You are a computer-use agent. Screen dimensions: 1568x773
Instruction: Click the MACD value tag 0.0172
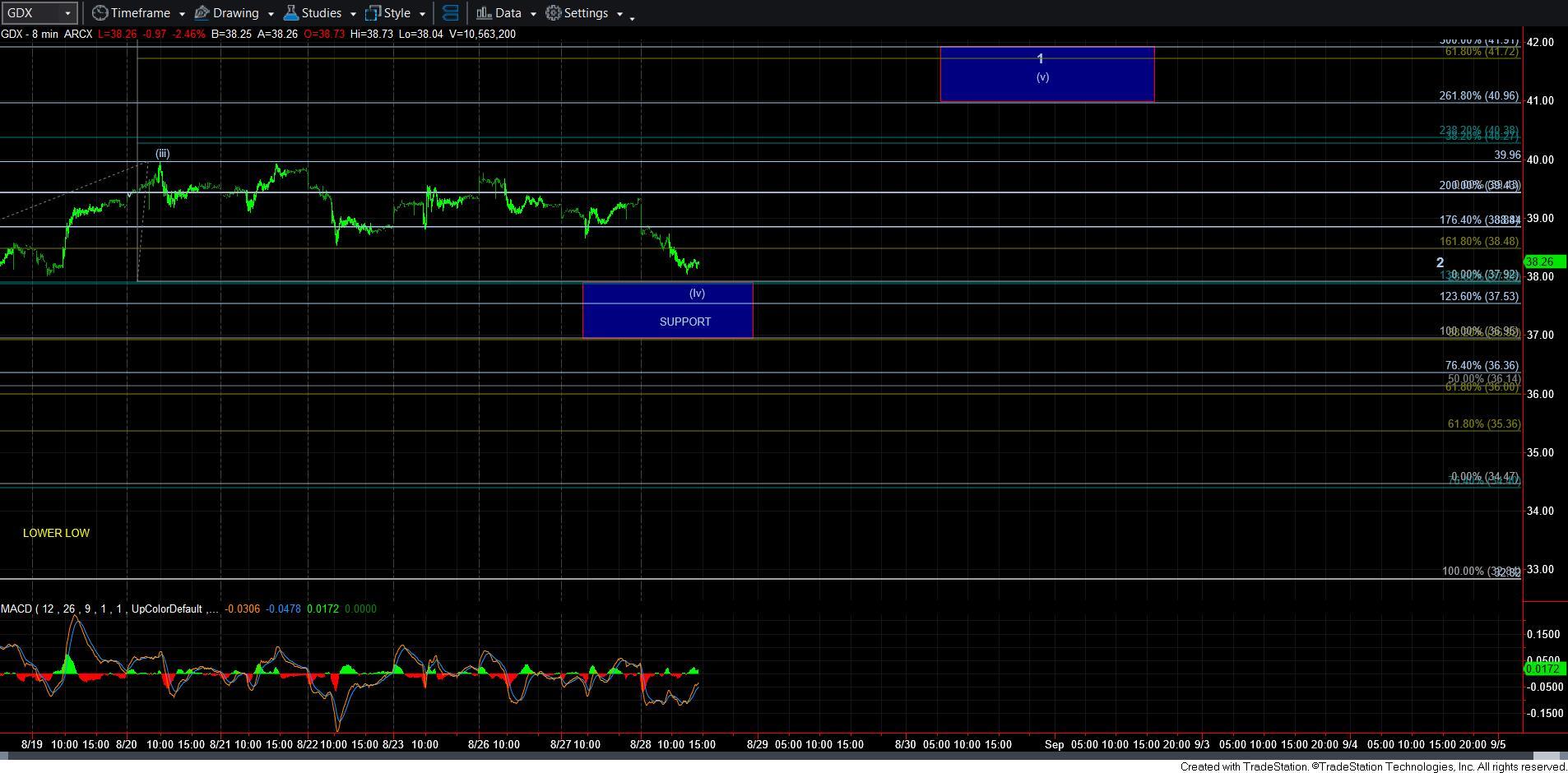(1543, 669)
